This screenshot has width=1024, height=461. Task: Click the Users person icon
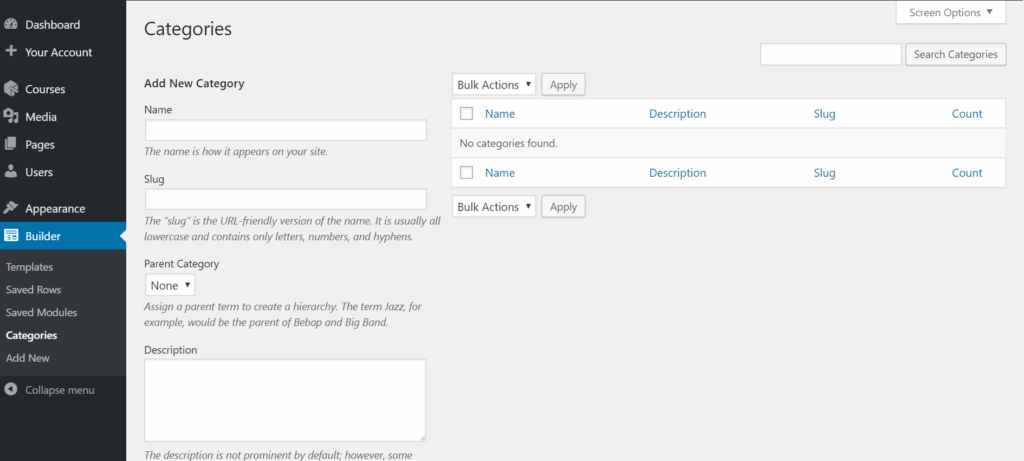point(11,172)
